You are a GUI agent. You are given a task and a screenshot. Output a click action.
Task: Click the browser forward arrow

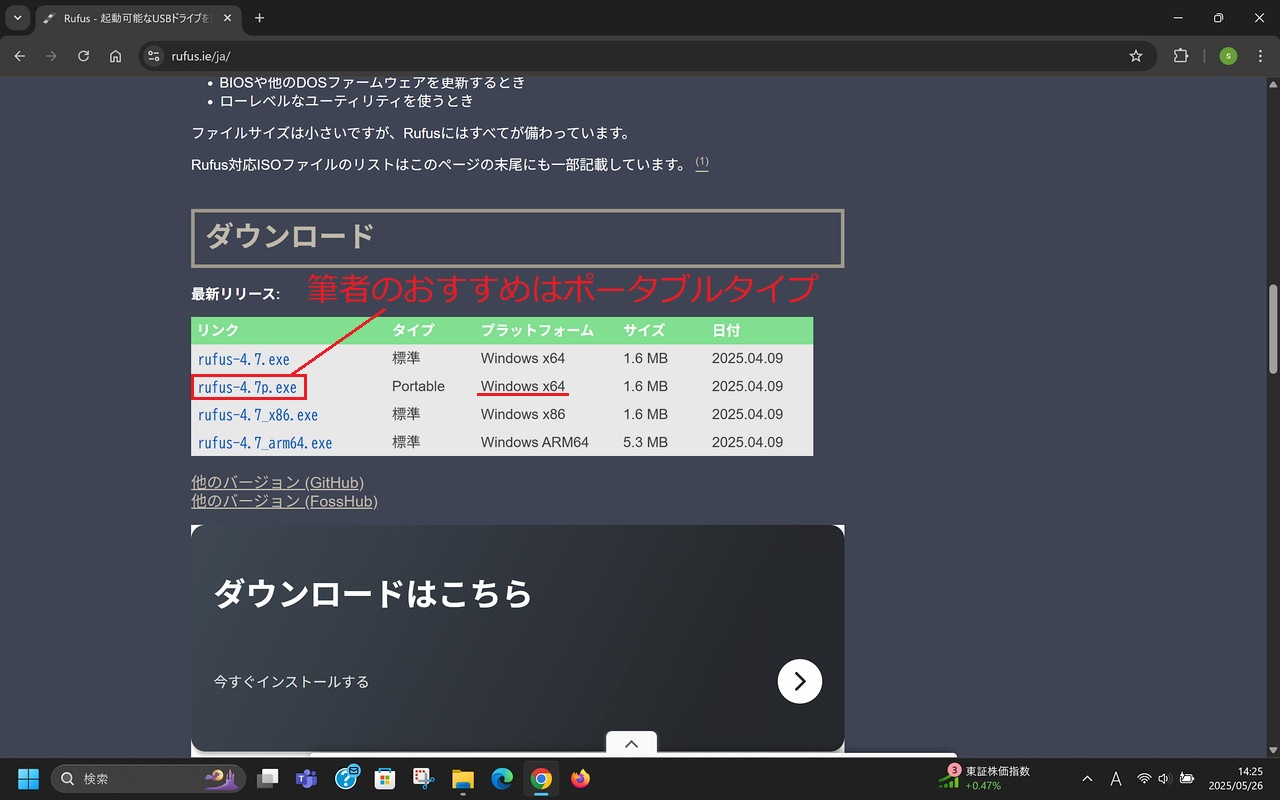[x=51, y=56]
